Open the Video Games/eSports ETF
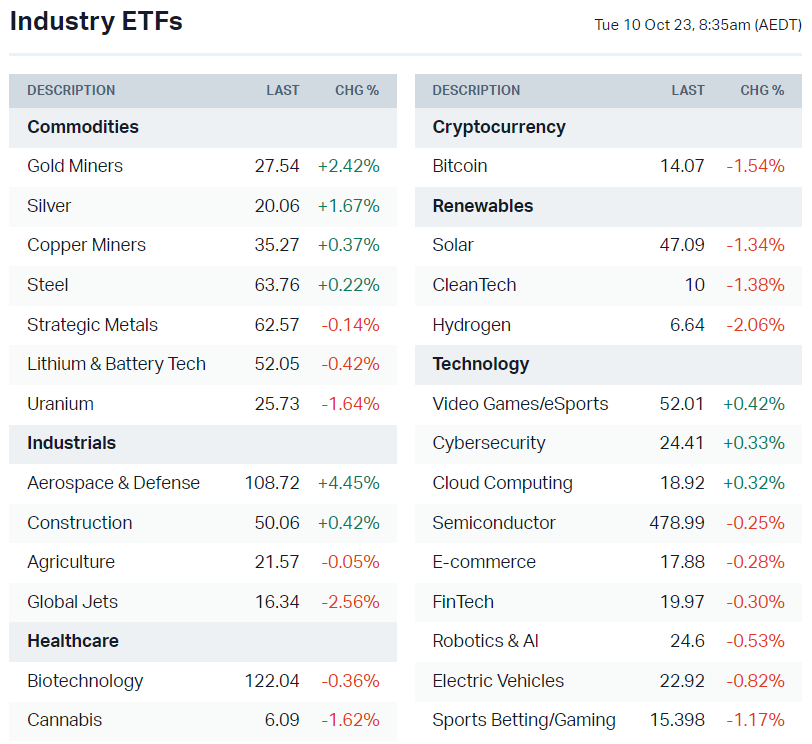812x744 pixels. (x=520, y=404)
